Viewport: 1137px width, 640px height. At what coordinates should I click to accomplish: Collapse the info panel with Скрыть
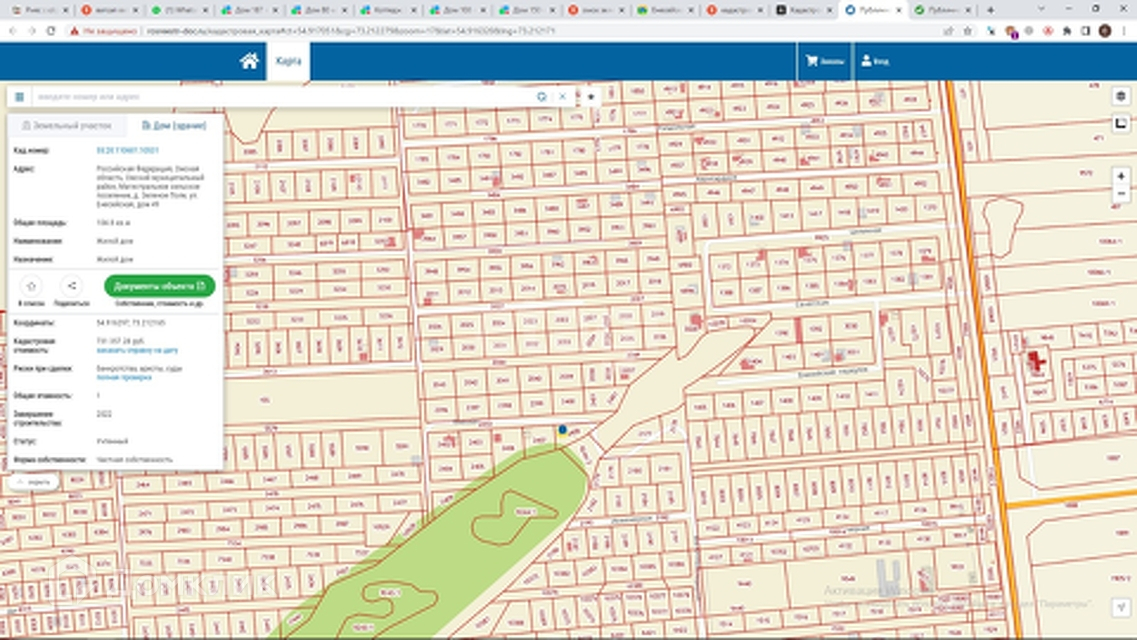click(33, 481)
